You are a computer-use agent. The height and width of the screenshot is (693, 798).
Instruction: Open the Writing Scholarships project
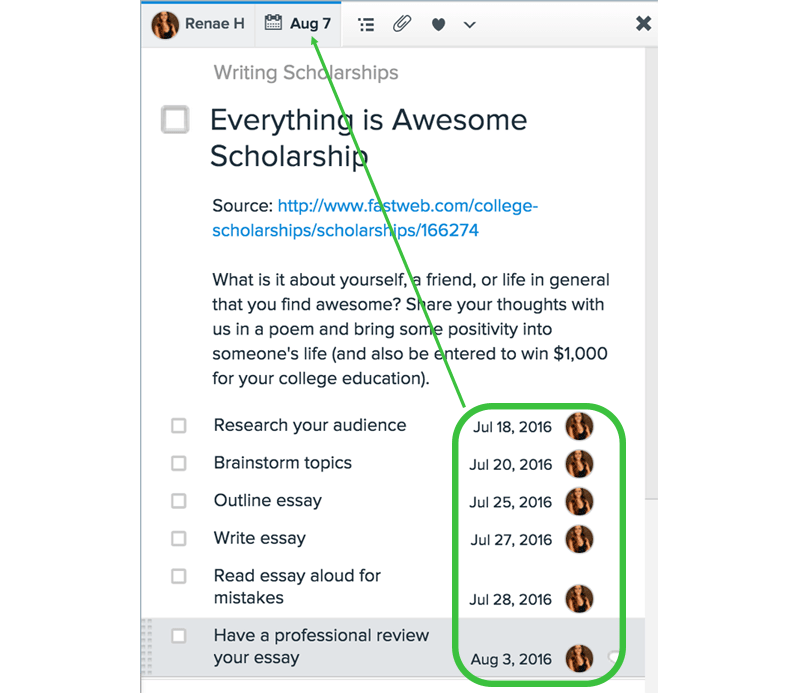(x=306, y=72)
